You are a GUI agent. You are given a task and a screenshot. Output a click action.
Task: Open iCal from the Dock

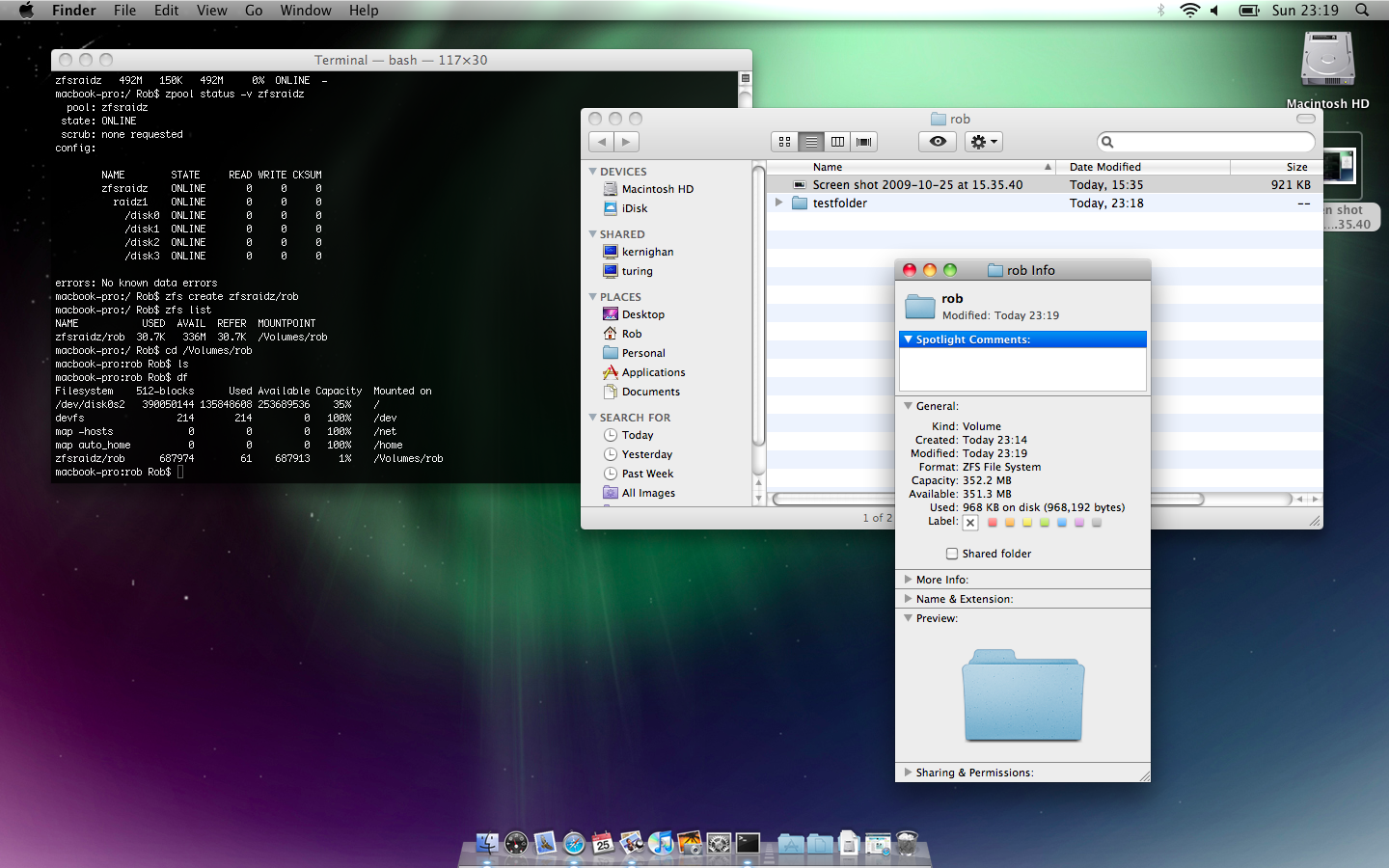tap(603, 844)
